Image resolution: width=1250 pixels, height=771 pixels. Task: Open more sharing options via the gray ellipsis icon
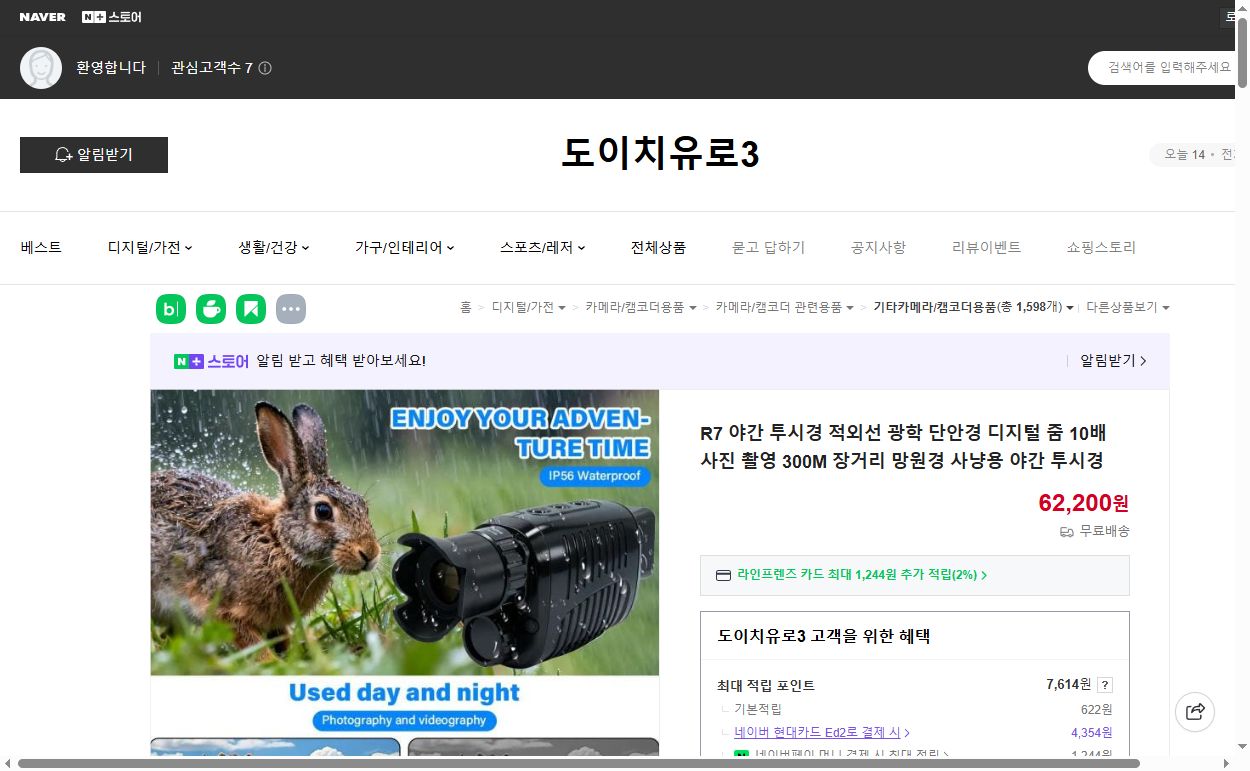click(x=291, y=309)
